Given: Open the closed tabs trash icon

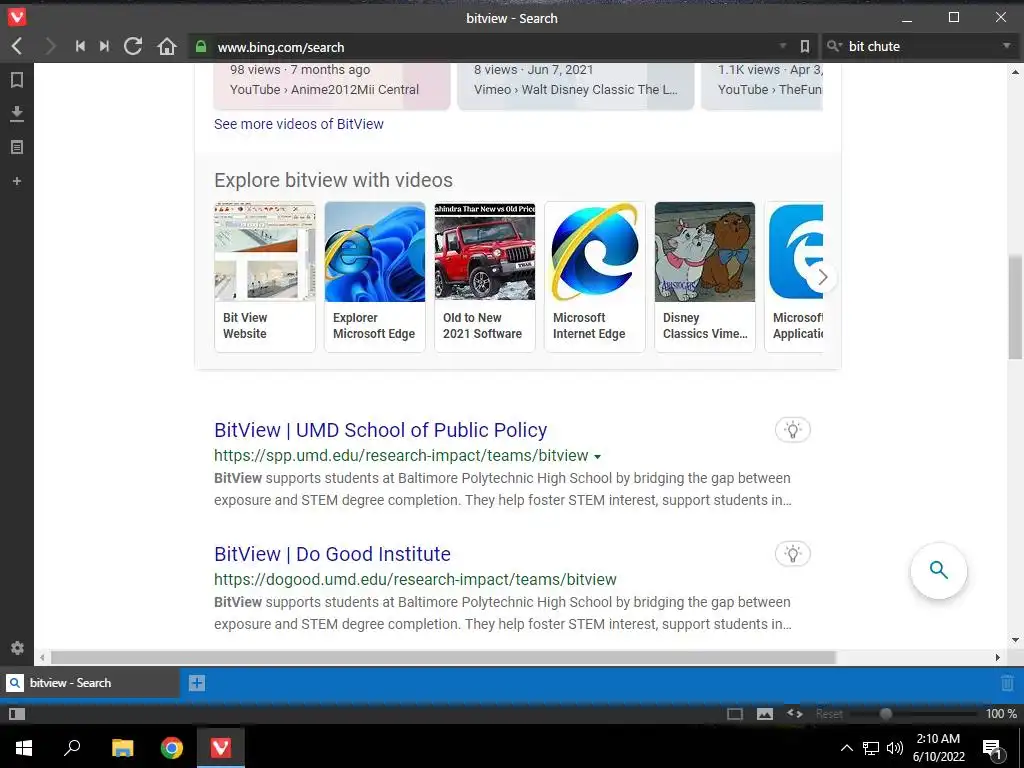Looking at the screenshot, I should (x=1007, y=683).
